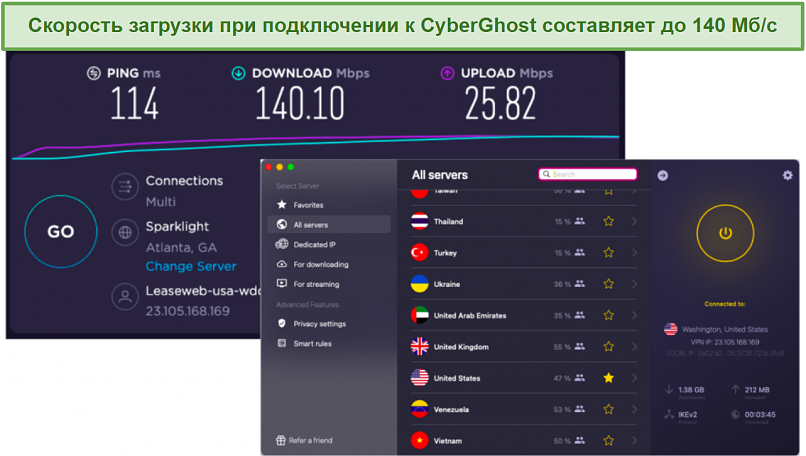
Task: Click the Change Server link
Action: click(191, 266)
